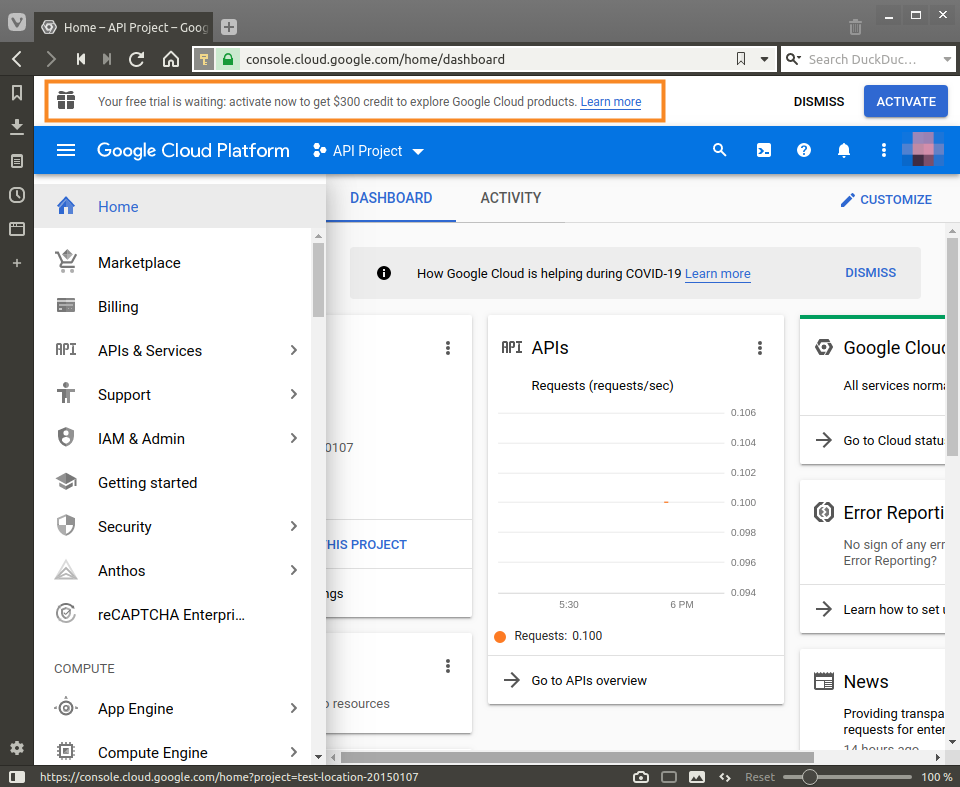Screen dimensions: 960x787
Task: Dismiss the COVID-19 notice
Action: (870, 273)
